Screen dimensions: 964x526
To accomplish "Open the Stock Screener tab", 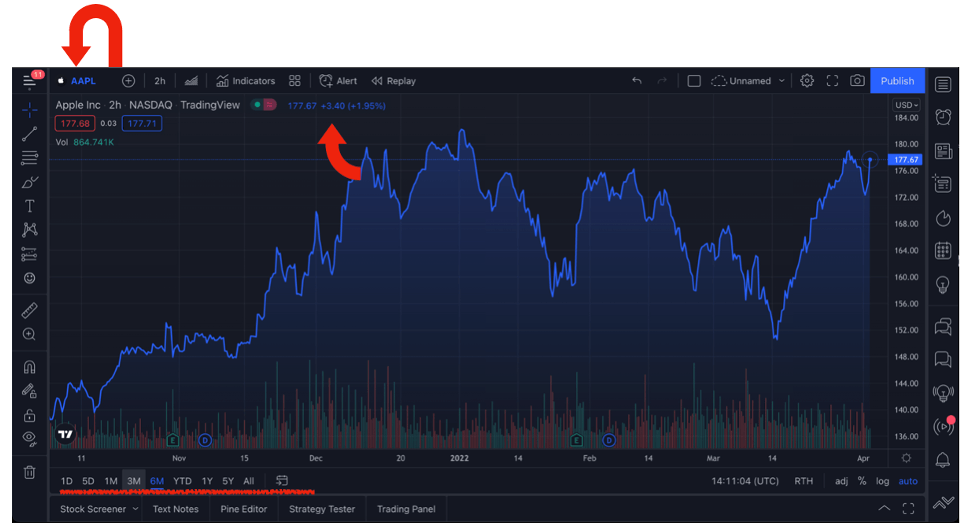I will pos(93,509).
